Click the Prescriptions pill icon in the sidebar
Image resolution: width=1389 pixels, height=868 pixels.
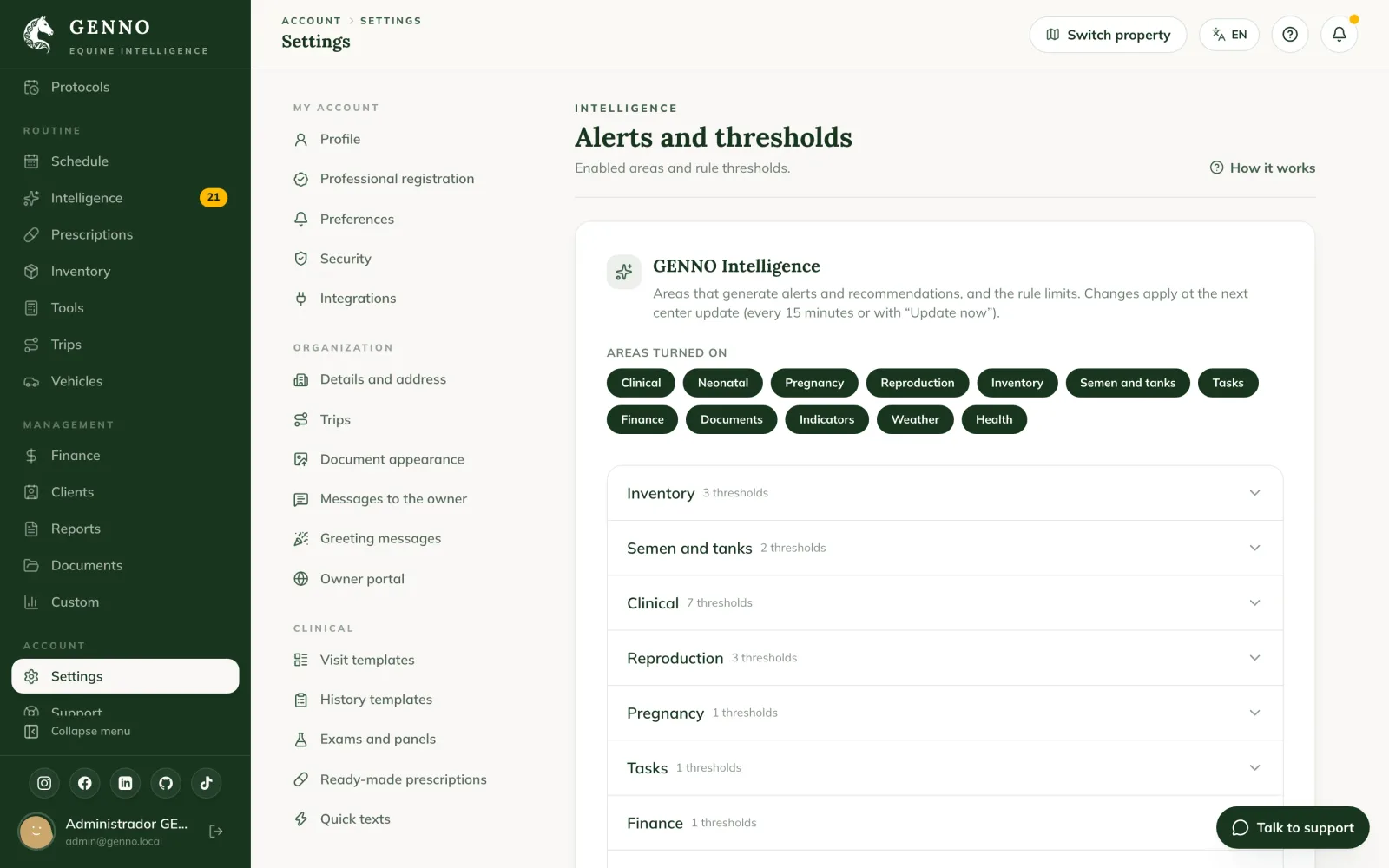pyautogui.click(x=31, y=234)
